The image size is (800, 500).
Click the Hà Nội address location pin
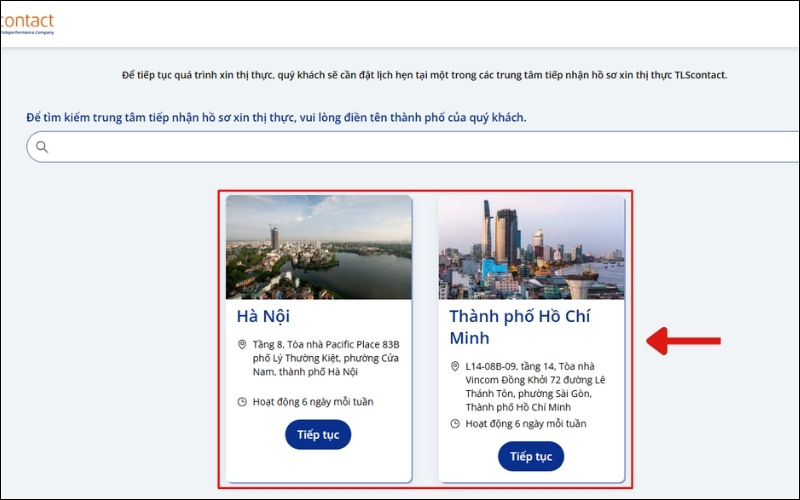coord(242,344)
